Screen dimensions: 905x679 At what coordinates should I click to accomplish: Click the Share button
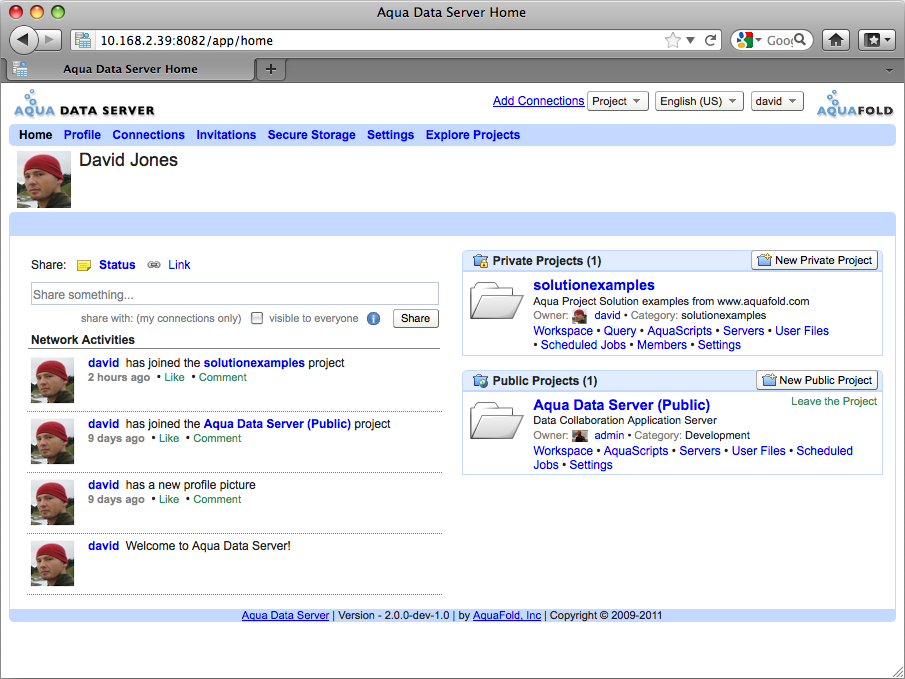416,318
